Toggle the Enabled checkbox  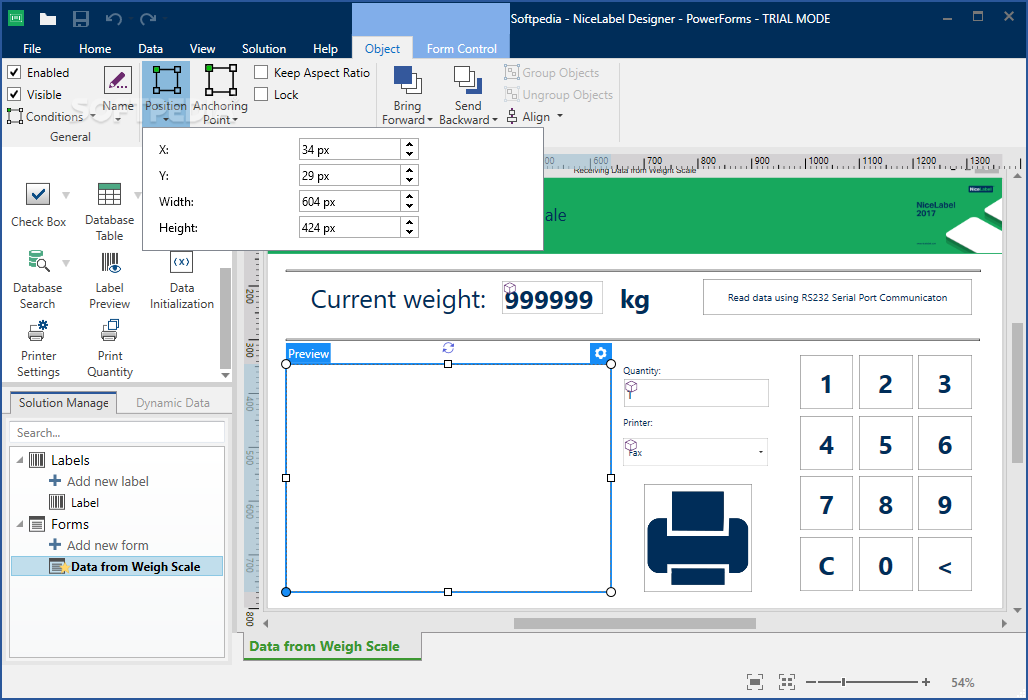(14, 72)
